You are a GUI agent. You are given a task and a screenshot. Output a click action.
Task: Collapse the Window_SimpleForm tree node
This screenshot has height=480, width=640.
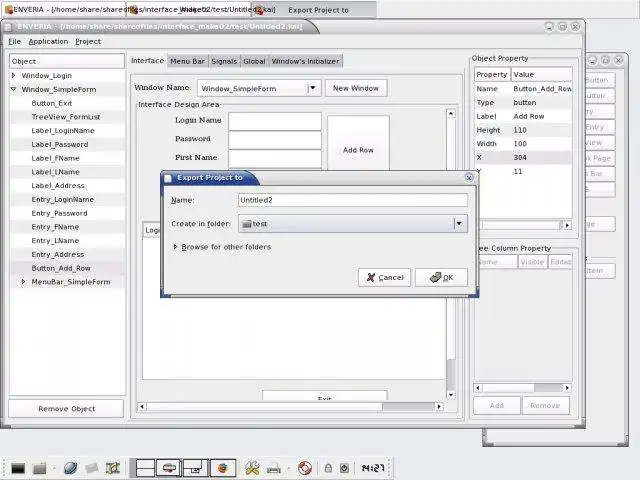[13, 89]
